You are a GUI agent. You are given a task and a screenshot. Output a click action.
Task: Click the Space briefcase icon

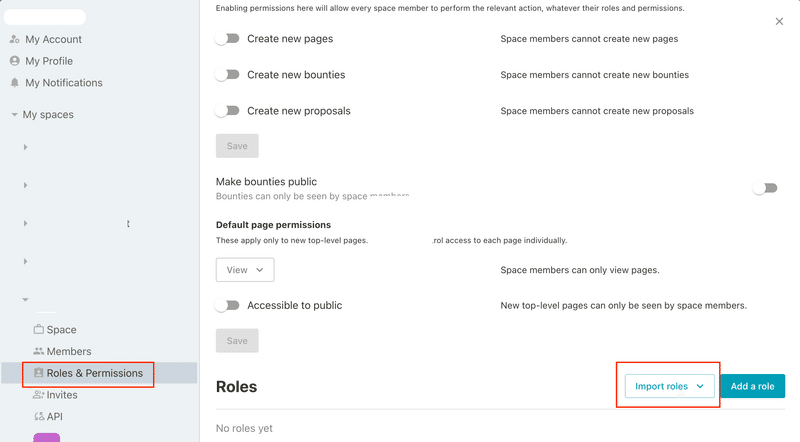[39, 329]
